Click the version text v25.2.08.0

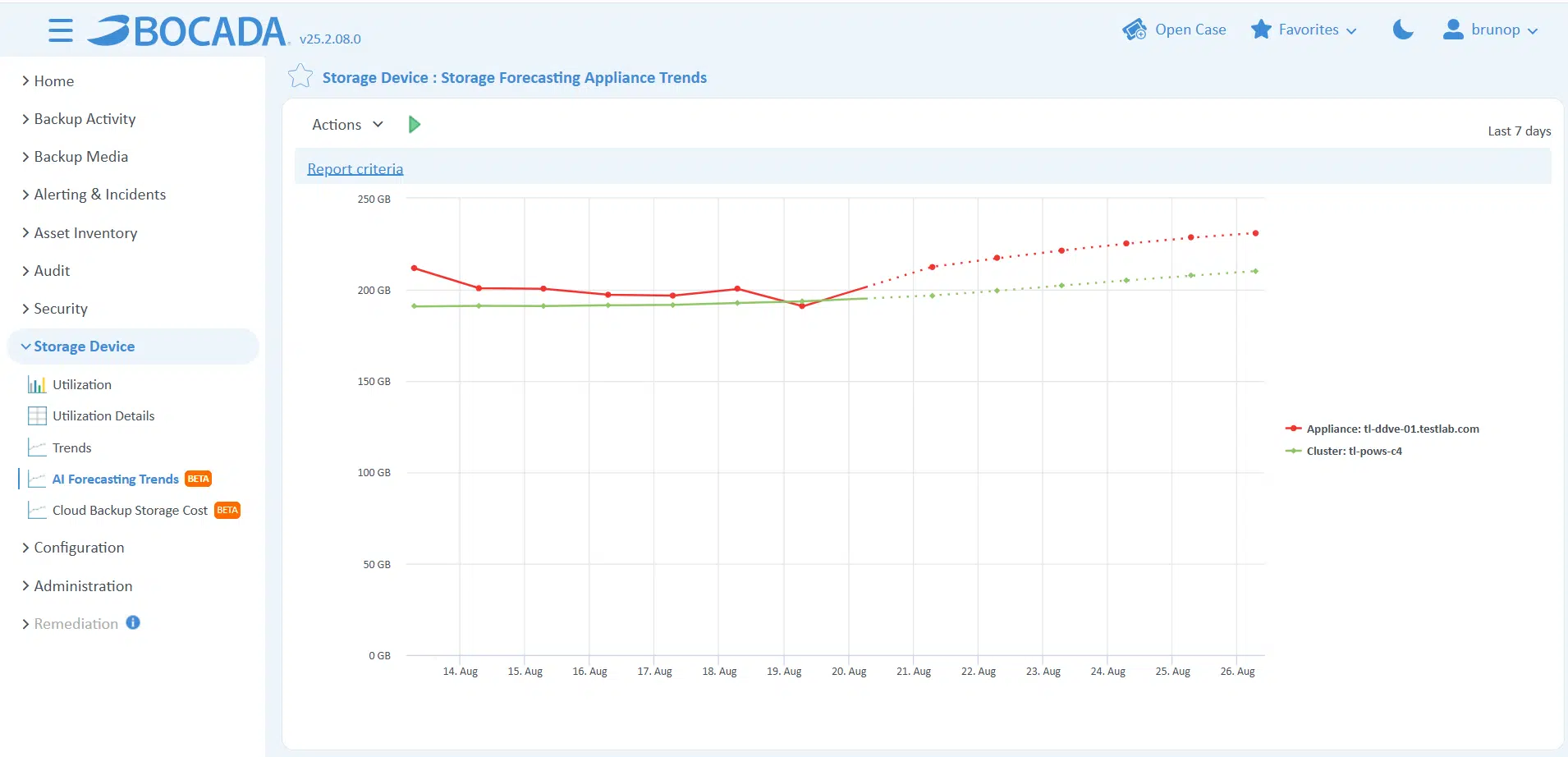coord(330,39)
